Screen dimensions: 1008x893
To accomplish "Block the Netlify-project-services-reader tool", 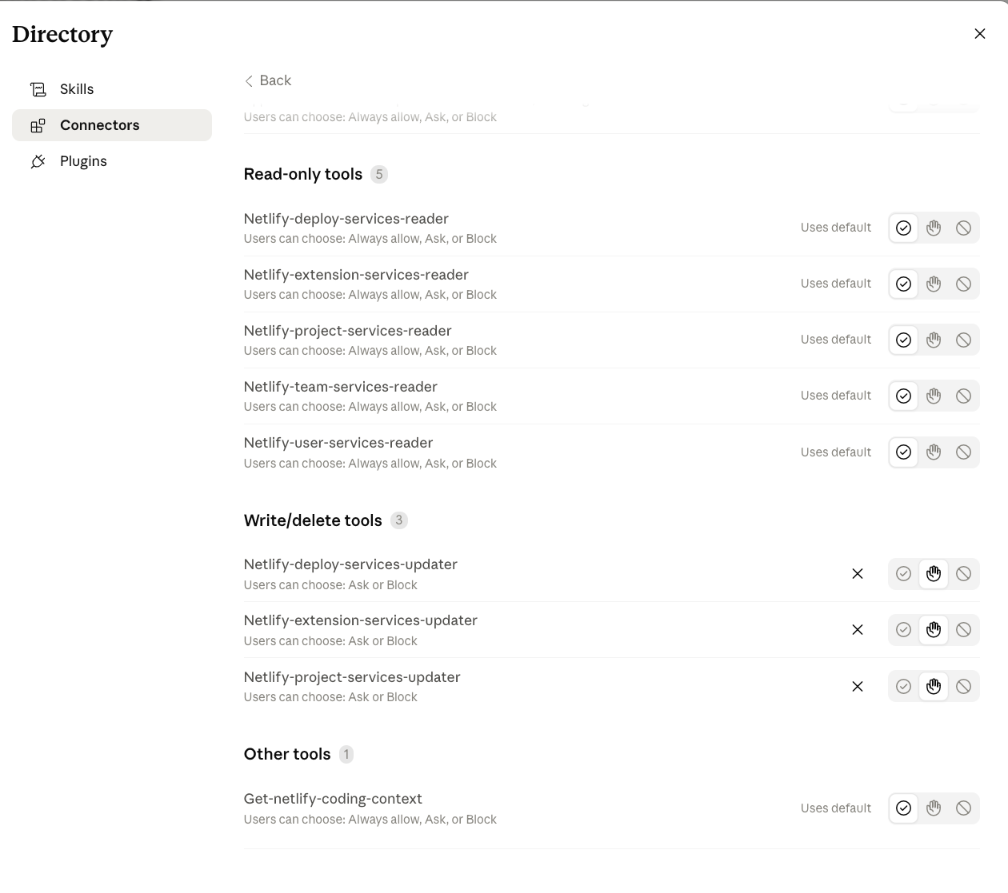I will tap(963, 339).
